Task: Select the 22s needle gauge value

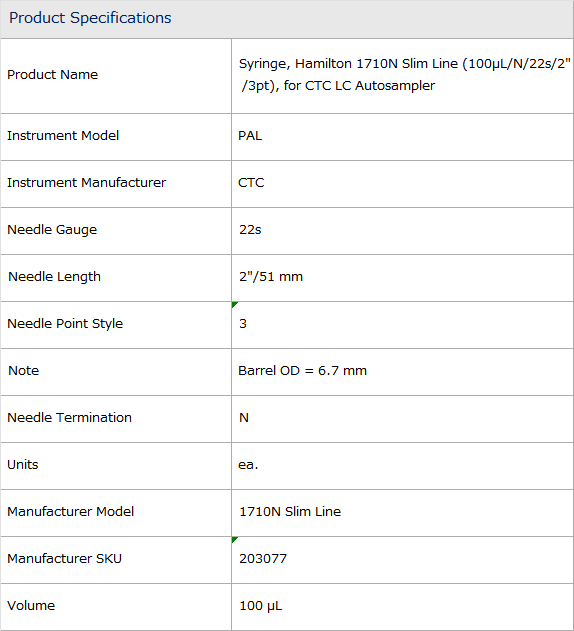Action: click(250, 230)
